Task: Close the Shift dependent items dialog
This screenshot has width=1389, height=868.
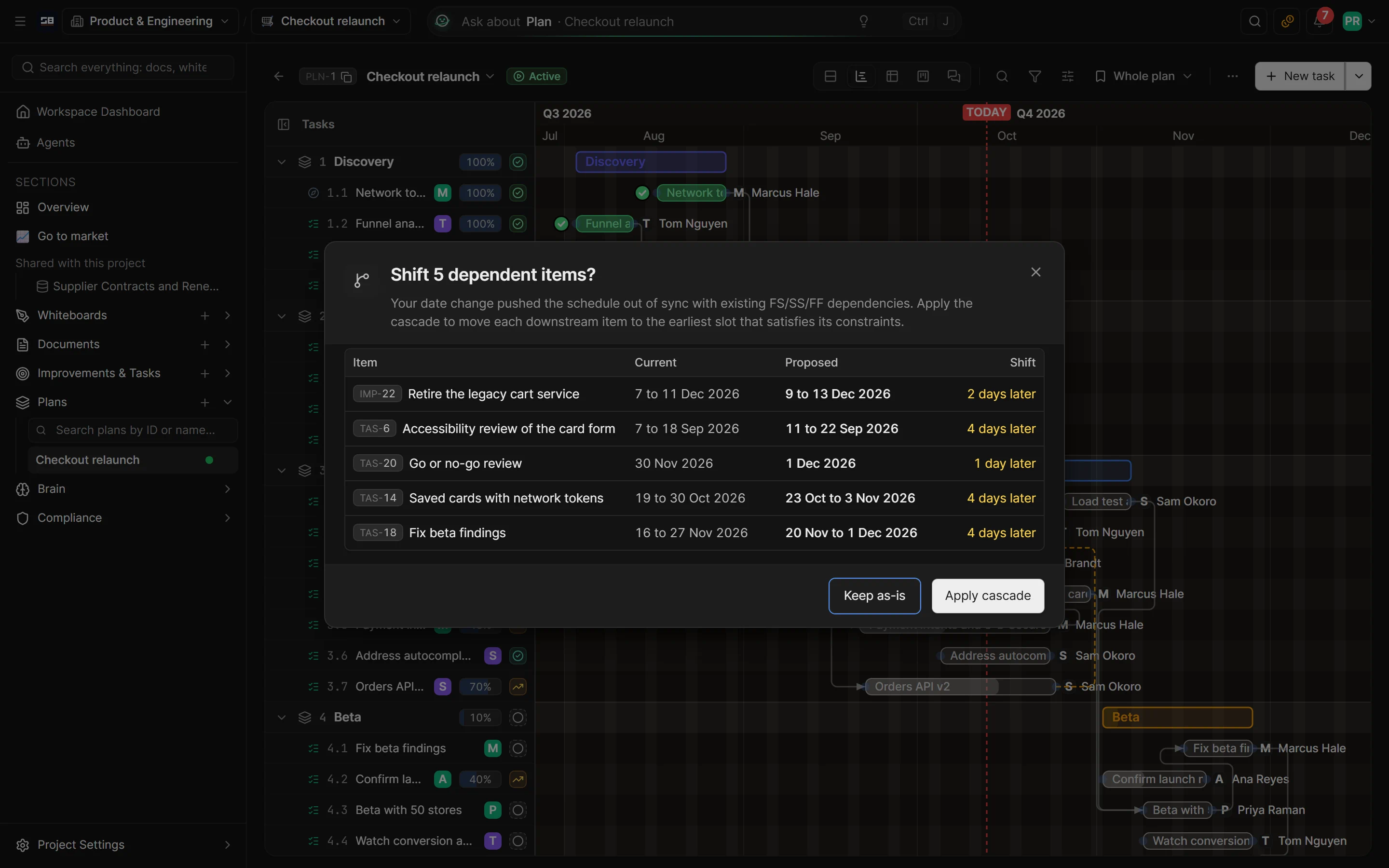Action: click(x=1035, y=272)
